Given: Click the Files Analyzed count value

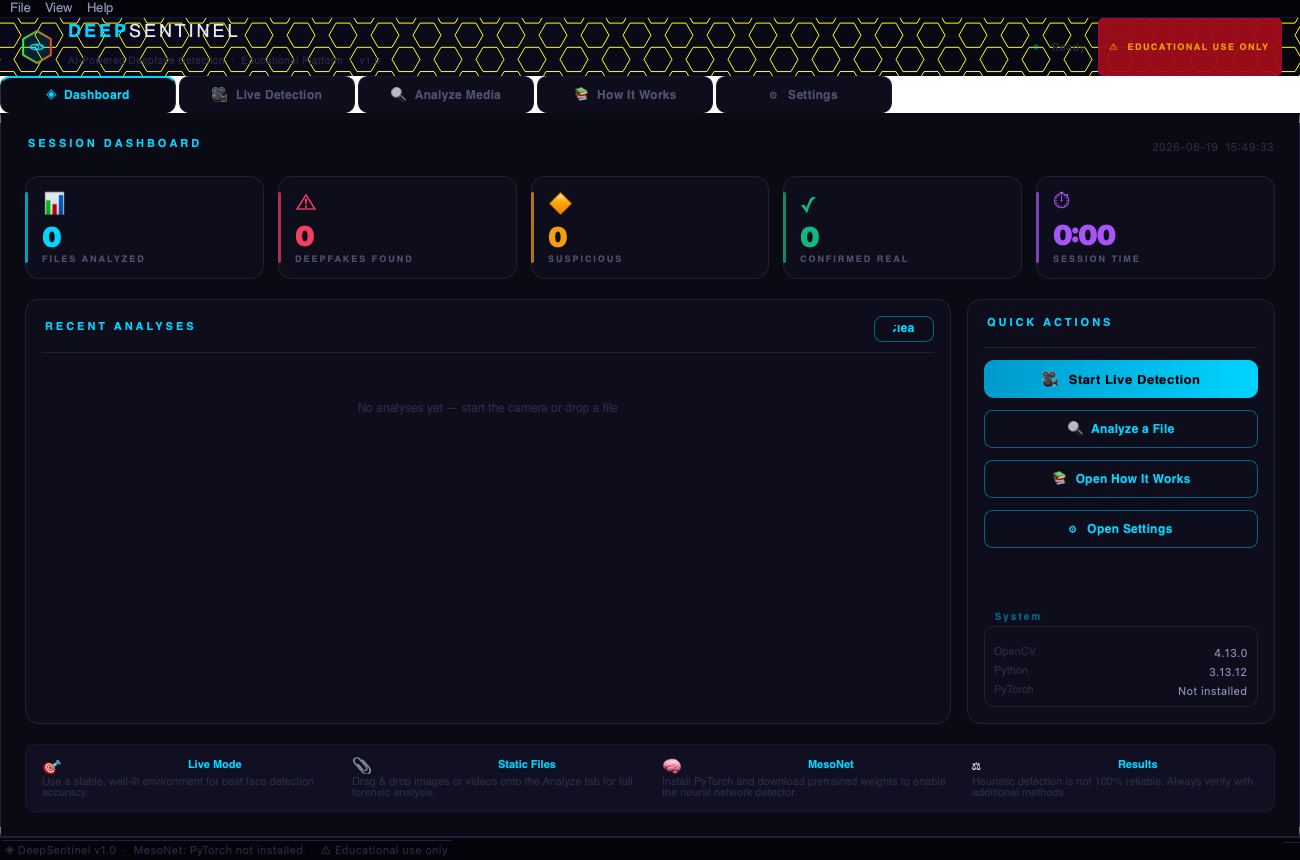Looking at the screenshot, I should (52, 237).
